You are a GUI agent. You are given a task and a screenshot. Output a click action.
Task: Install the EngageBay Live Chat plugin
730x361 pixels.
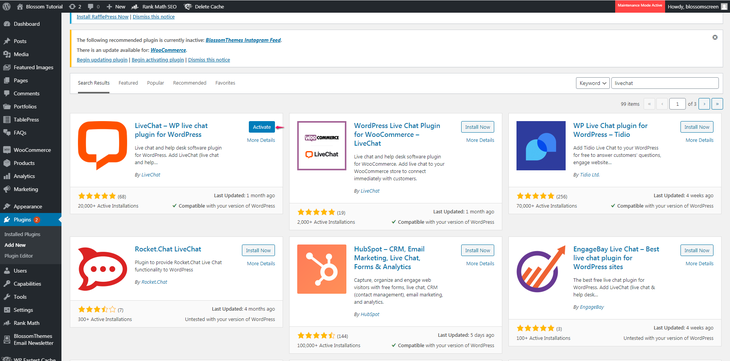696,250
